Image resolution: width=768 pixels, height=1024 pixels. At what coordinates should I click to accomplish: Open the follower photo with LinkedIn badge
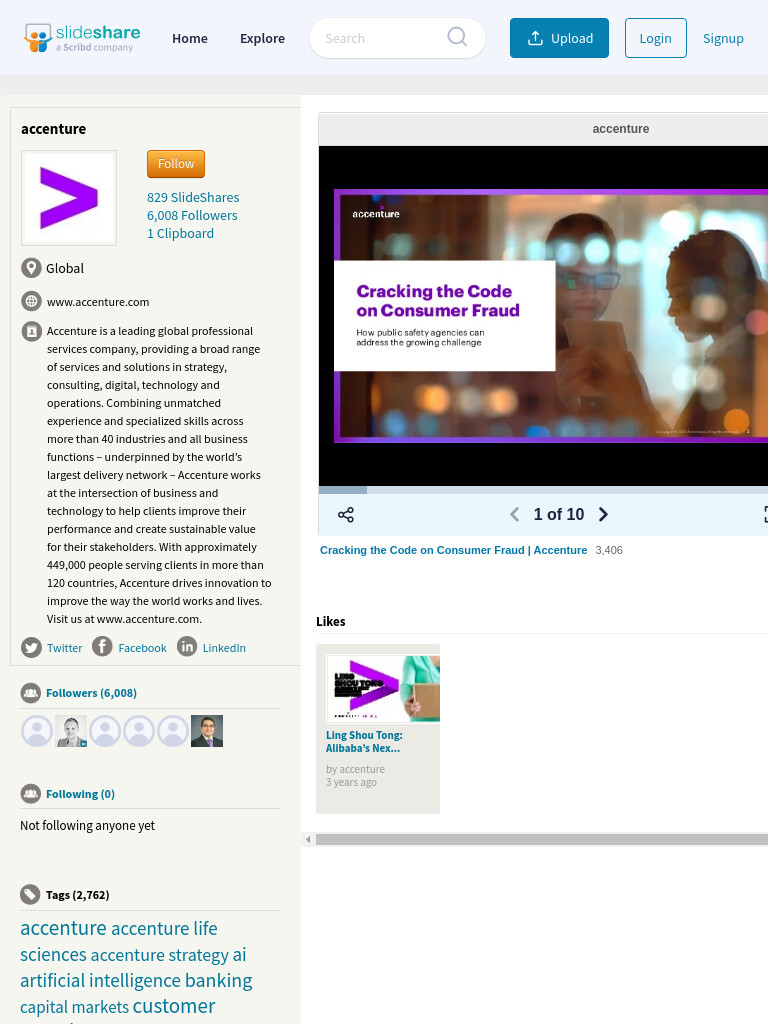click(x=71, y=731)
